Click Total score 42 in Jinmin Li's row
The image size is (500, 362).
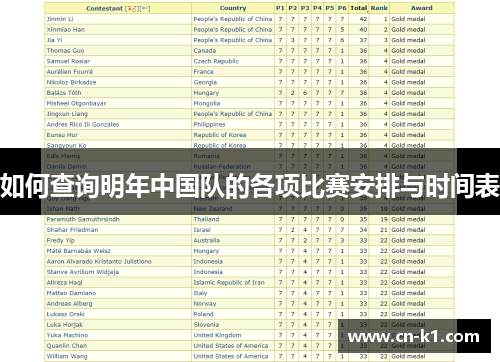tap(363, 19)
